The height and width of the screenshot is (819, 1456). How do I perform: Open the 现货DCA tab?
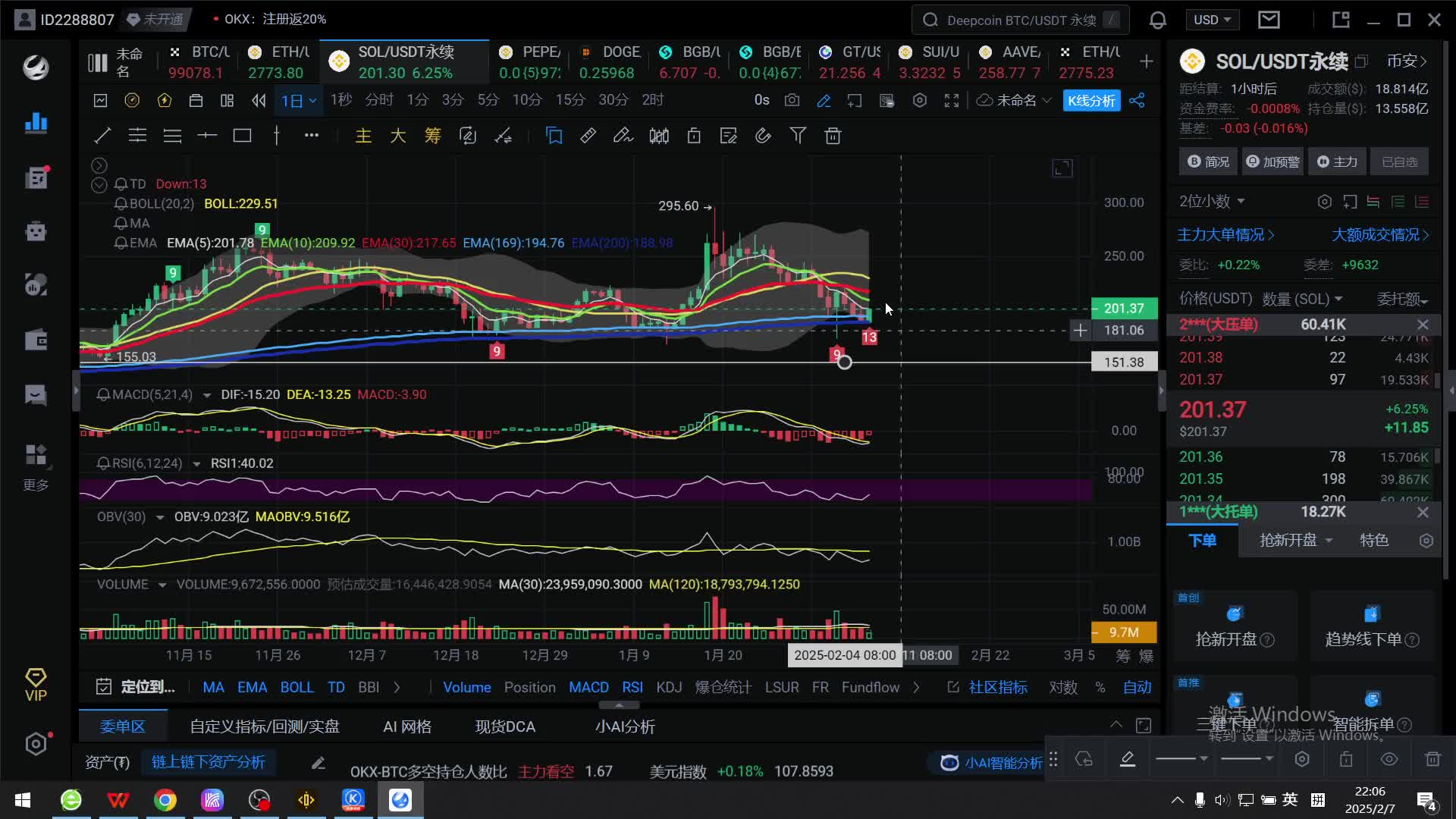point(505,726)
